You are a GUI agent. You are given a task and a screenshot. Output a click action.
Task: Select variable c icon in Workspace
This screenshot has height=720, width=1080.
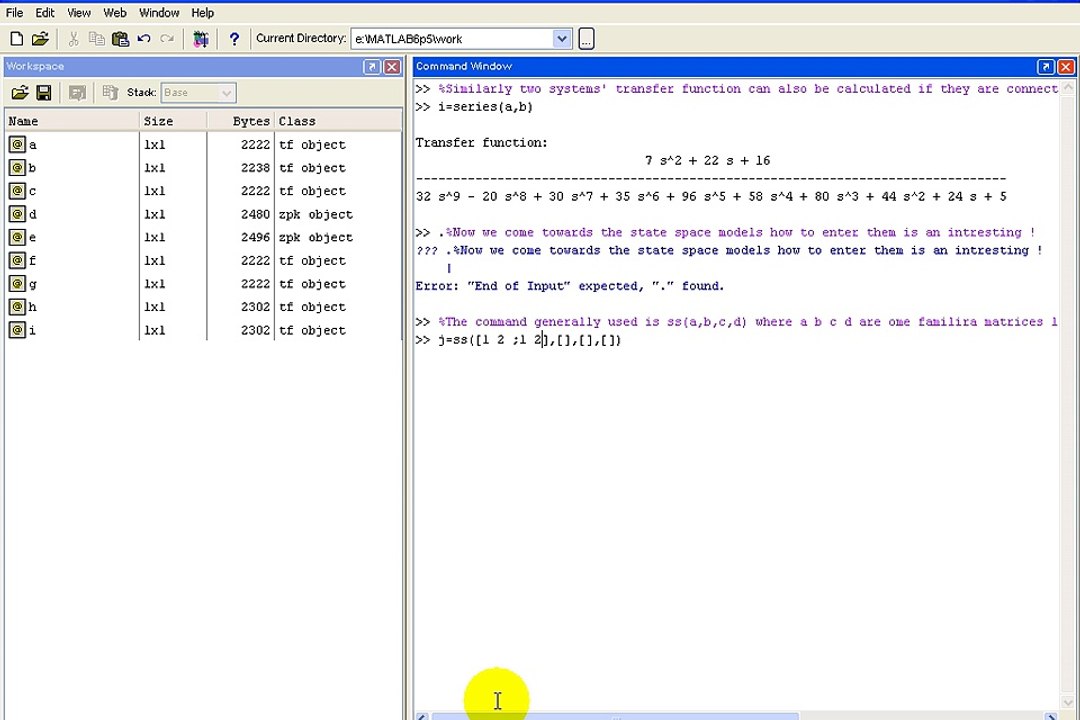coord(17,191)
